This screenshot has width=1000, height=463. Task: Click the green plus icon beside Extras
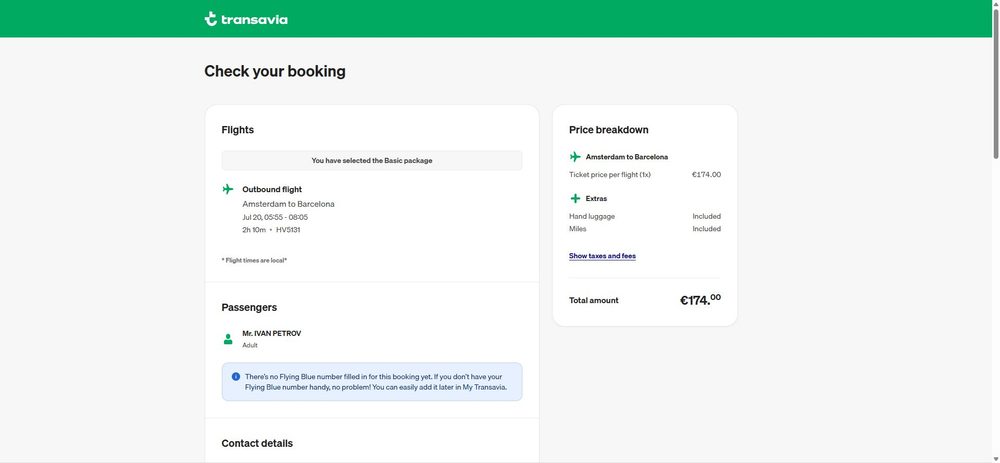[575, 198]
